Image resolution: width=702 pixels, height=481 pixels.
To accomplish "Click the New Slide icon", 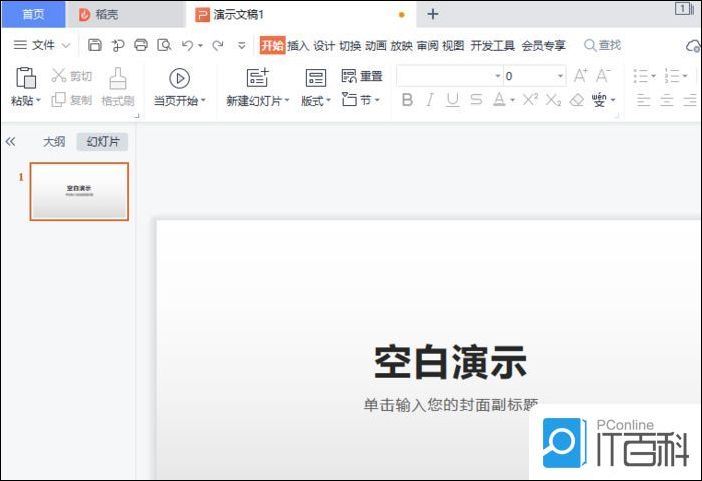I will pos(258,77).
